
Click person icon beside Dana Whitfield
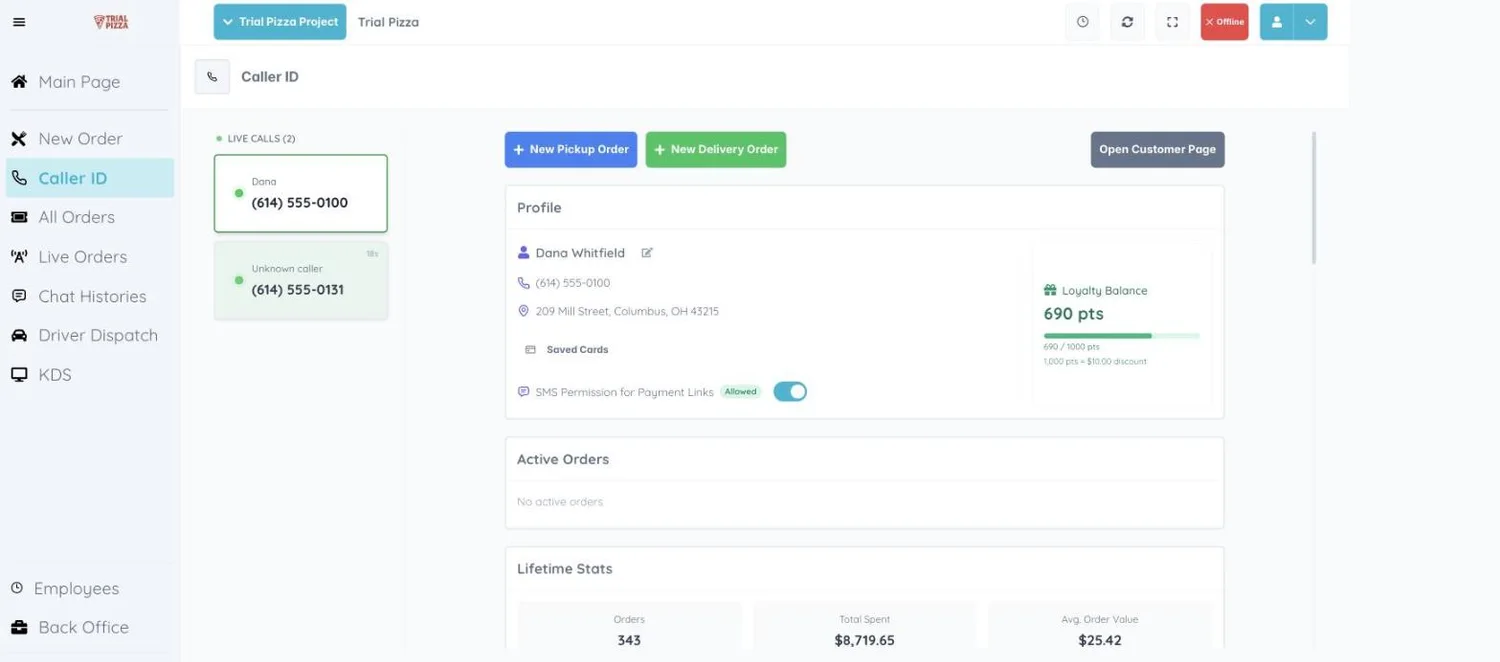(x=523, y=253)
